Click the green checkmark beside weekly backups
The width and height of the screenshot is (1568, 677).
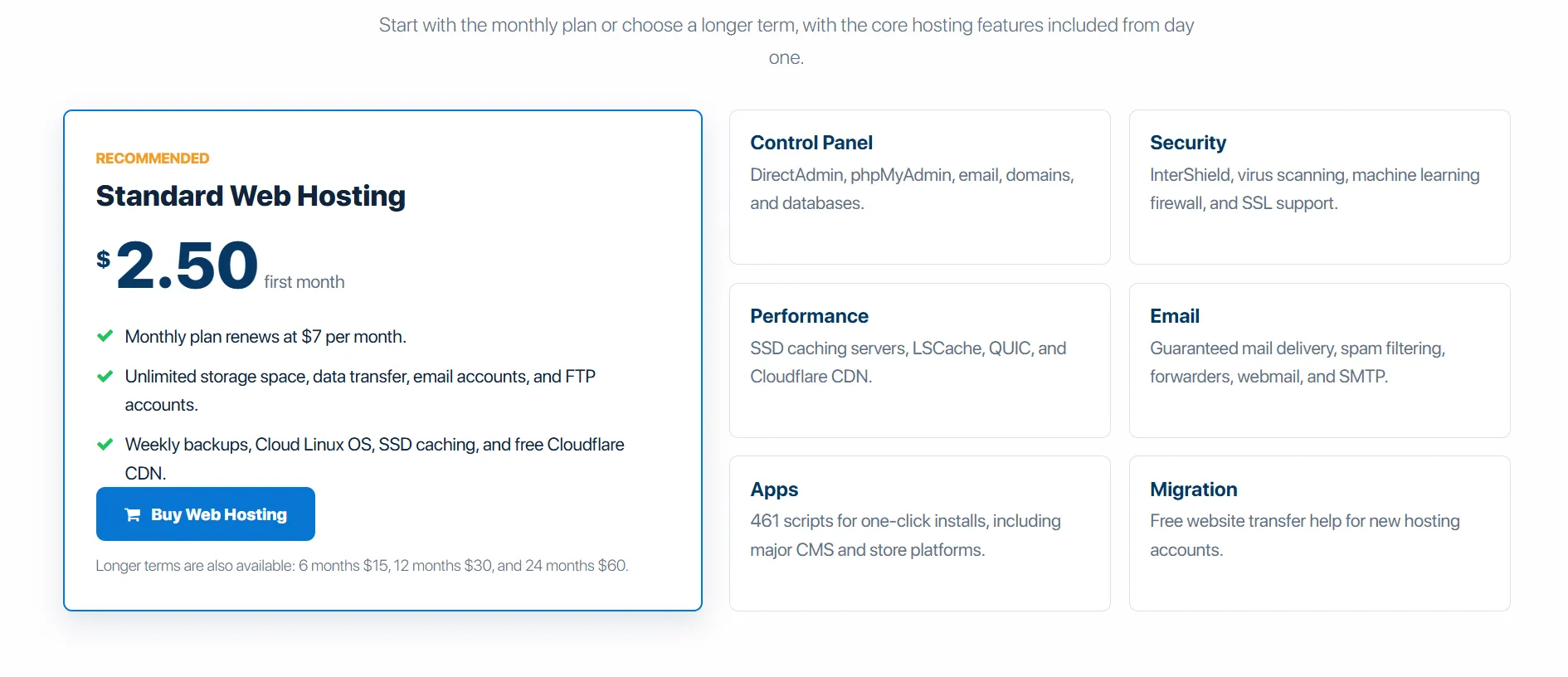click(105, 445)
